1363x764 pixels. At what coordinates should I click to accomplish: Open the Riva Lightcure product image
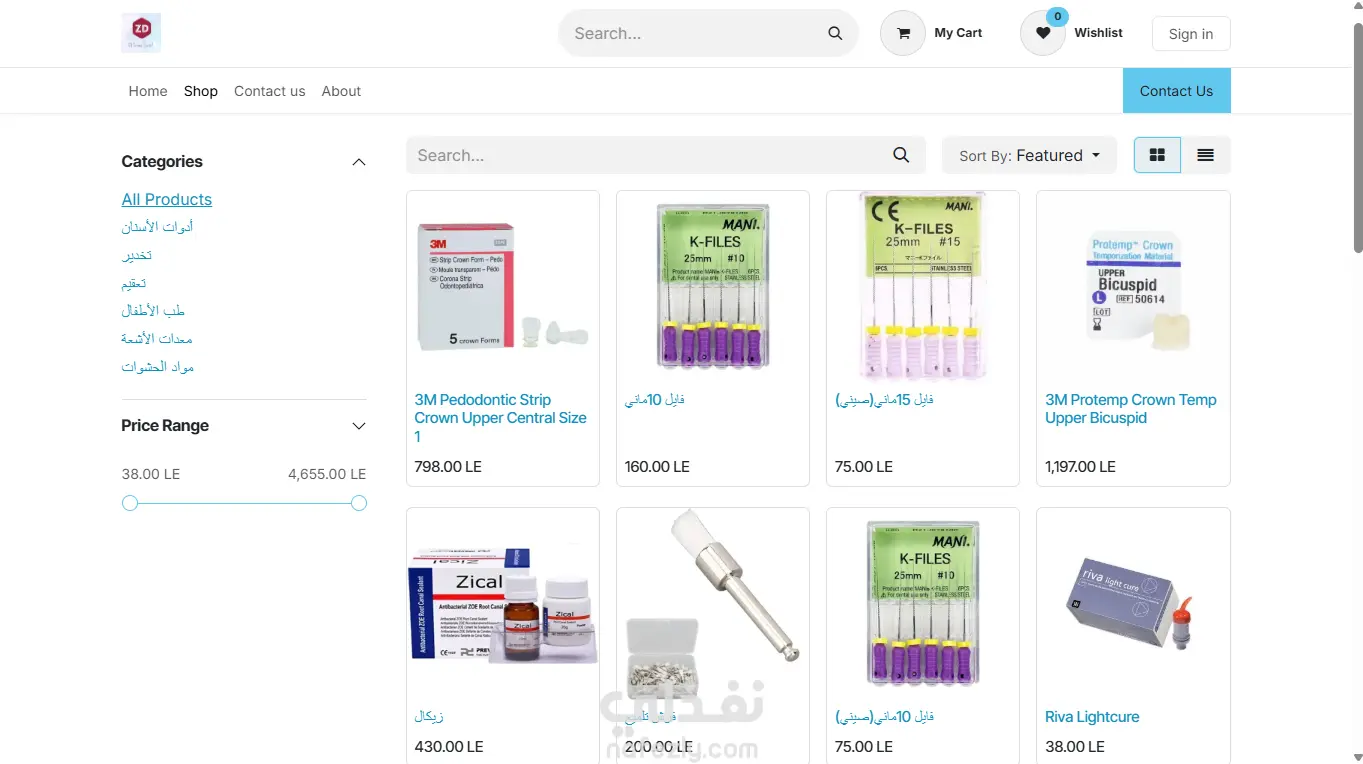pyautogui.click(x=1133, y=603)
